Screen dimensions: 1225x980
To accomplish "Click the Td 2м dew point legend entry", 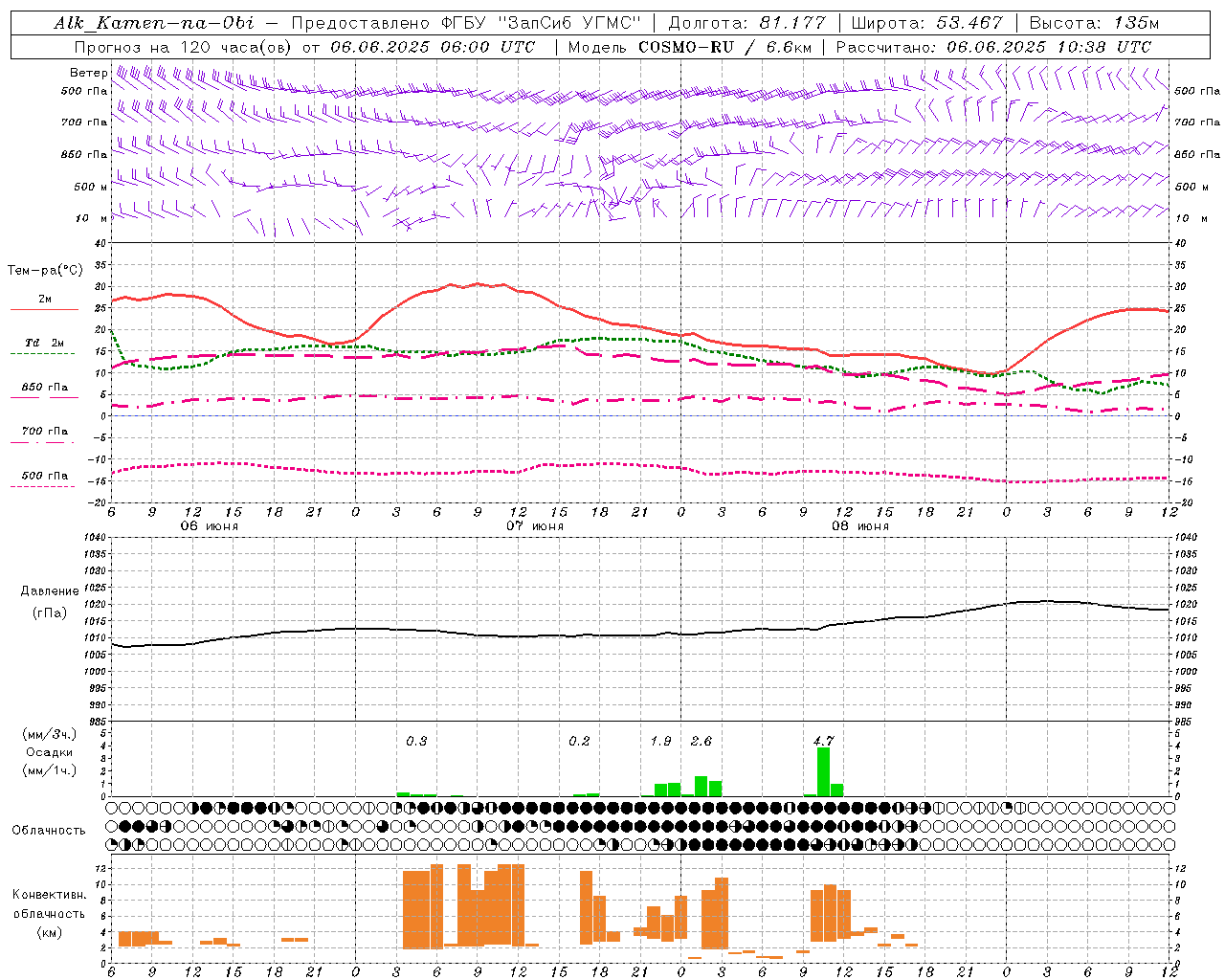I will (45, 343).
